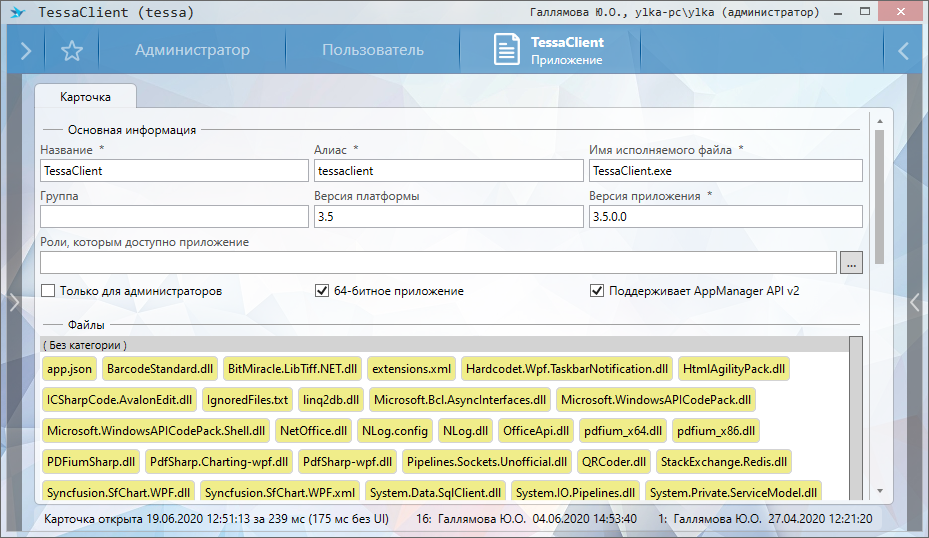
Task: Click the ellipsis button to choose roles
Action: pos(851,263)
